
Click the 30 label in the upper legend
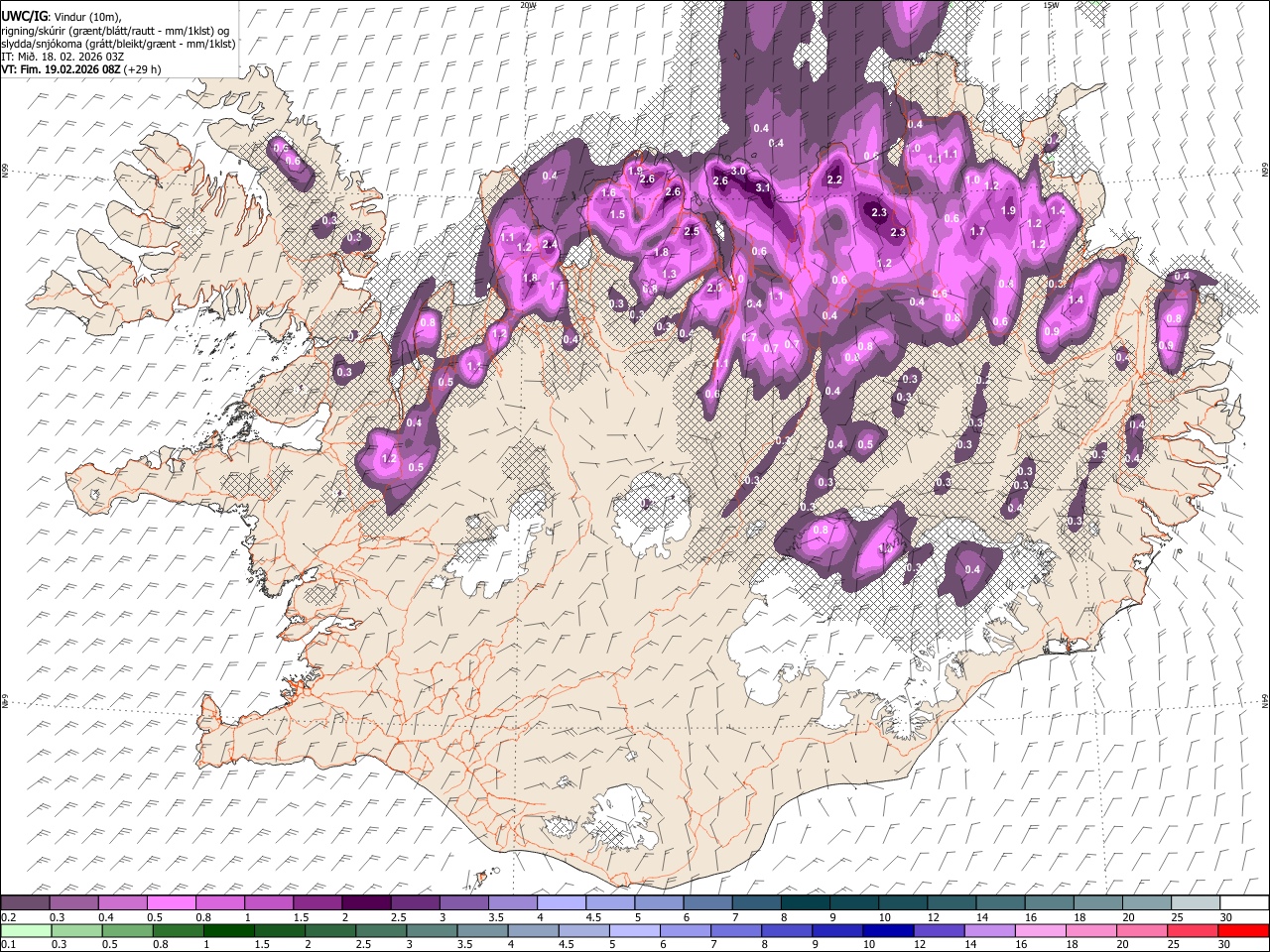coord(1225,916)
